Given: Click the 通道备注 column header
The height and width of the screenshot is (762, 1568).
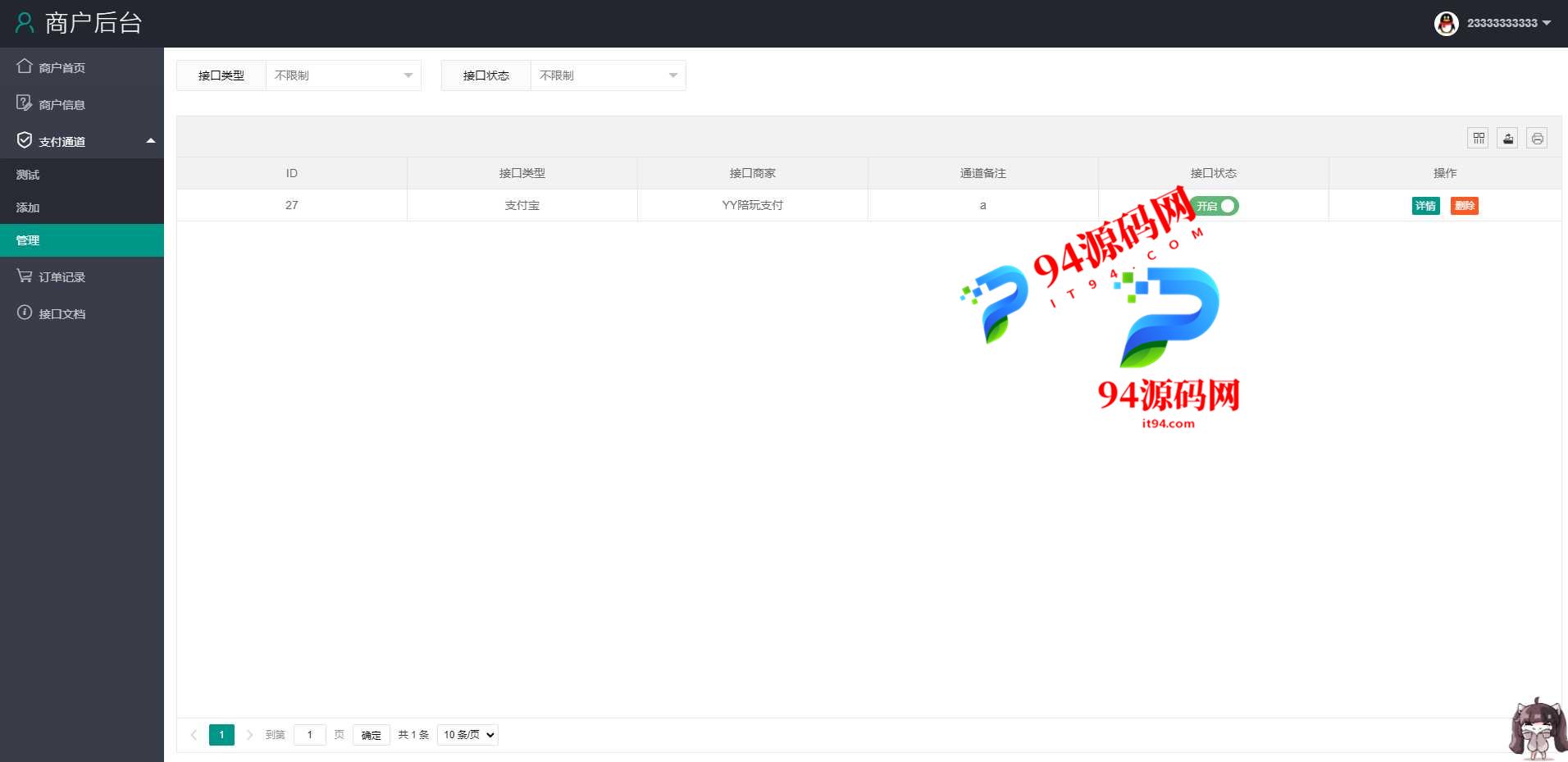Looking at the screenshot, I should (983, 173).
